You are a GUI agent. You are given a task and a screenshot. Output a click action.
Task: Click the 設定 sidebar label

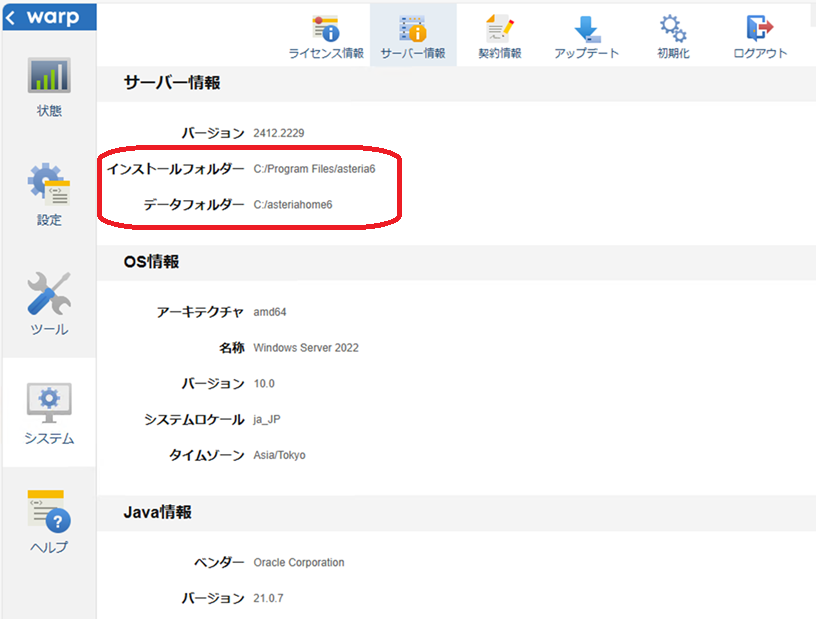coord(49,220)
